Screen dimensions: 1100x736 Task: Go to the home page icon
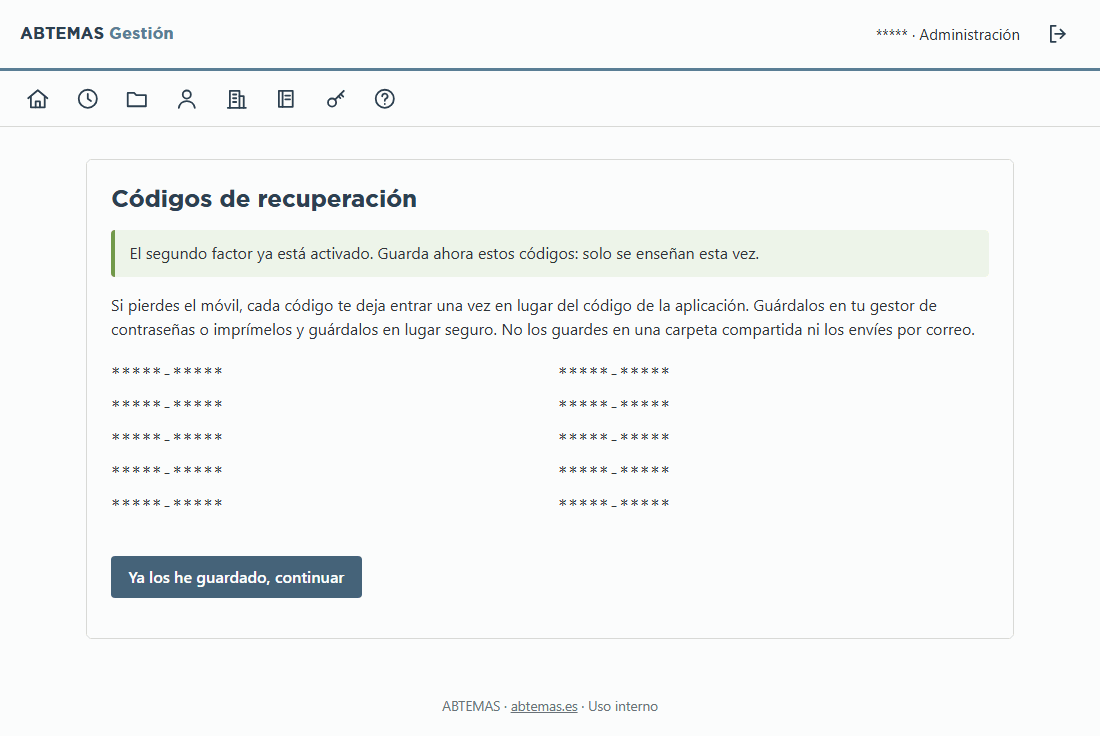click(x=38, y=99)
